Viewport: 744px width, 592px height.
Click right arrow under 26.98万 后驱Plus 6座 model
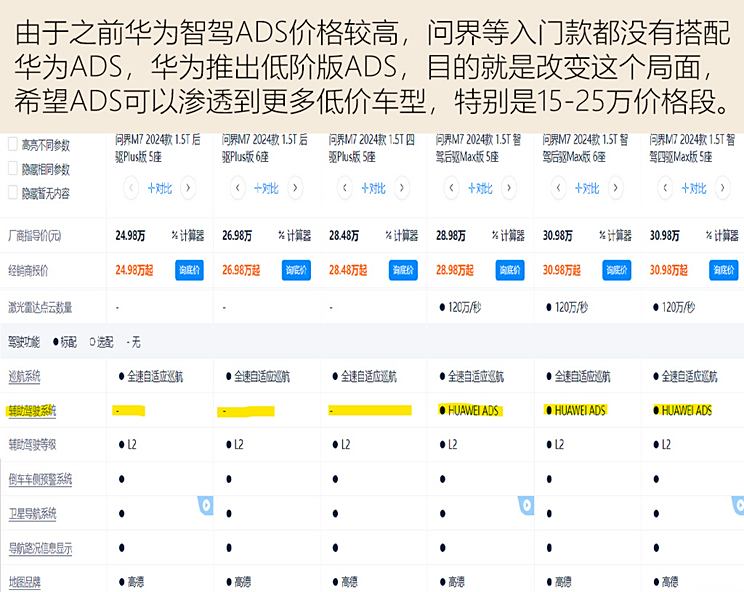click(x=295, y=188)
